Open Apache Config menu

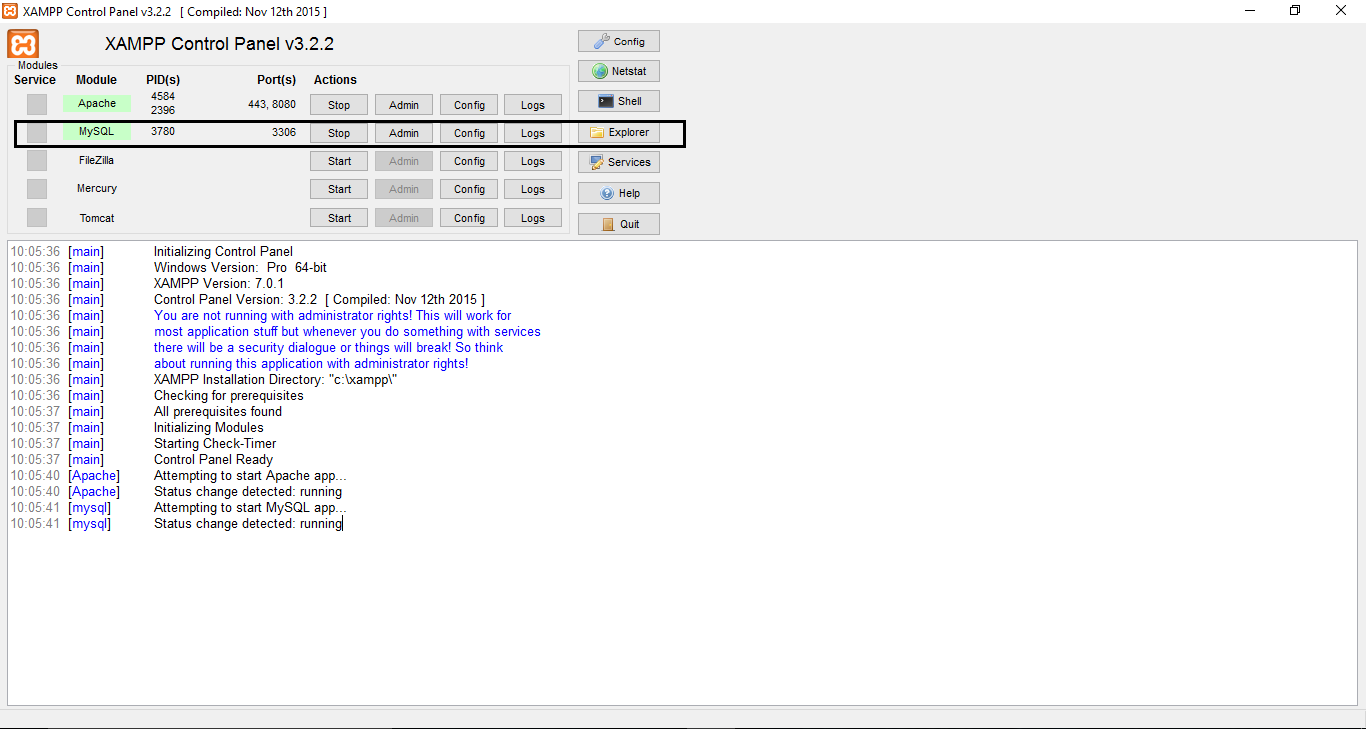[x=469, y=105]
